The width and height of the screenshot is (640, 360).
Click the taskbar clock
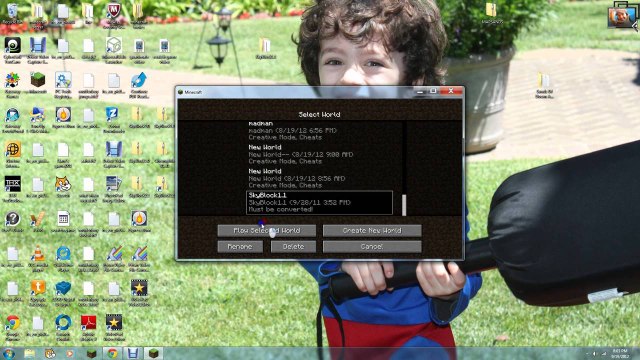coord(620,353)
